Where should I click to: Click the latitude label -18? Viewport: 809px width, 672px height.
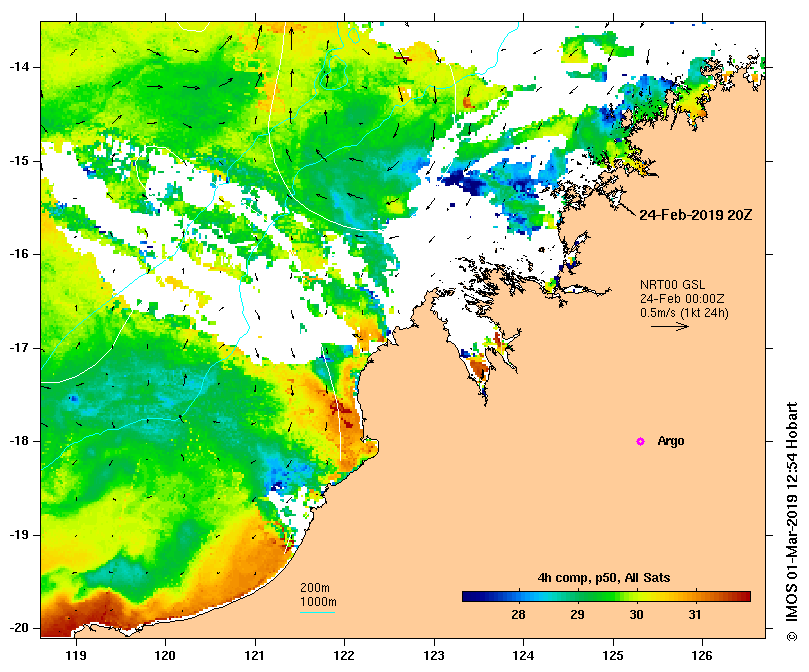[x=19, y=441]
